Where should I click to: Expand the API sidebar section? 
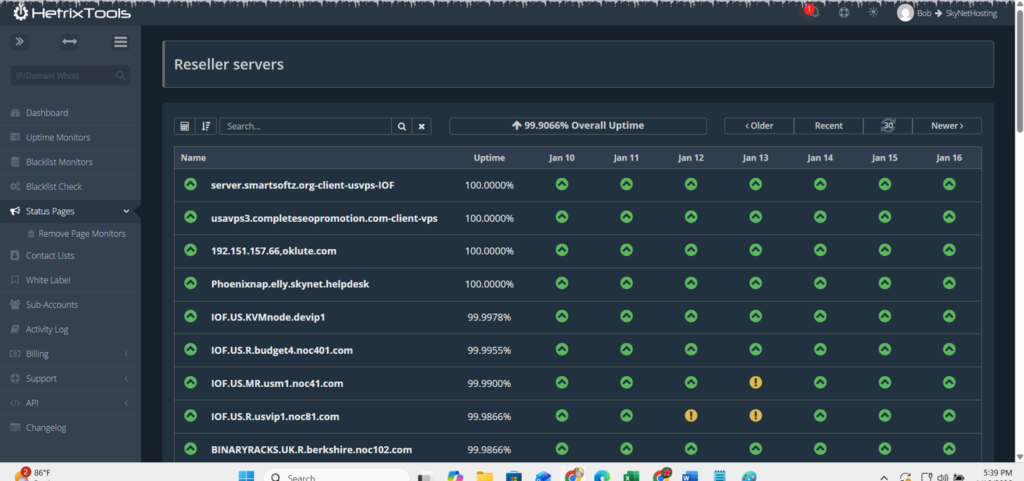[x=70, y=403]
